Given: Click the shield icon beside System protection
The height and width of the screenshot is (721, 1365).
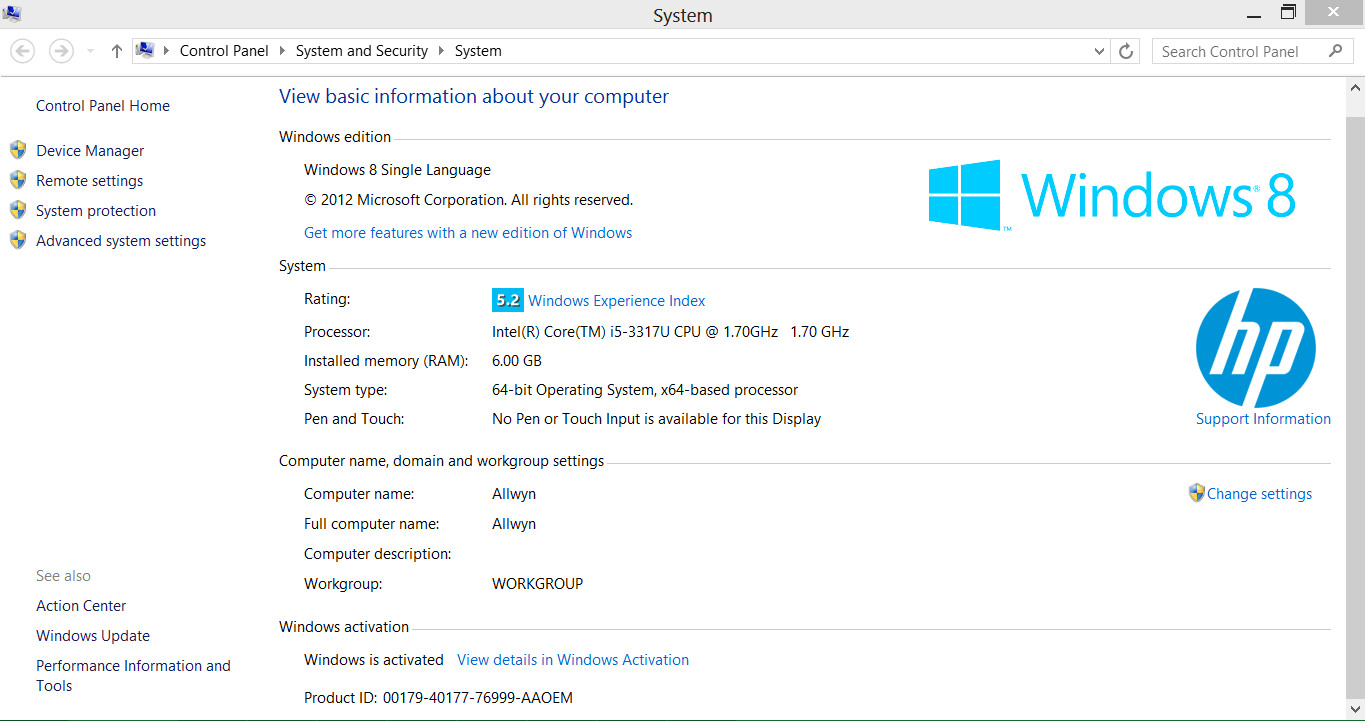Looking at the screenshot, I should [18, 210].
